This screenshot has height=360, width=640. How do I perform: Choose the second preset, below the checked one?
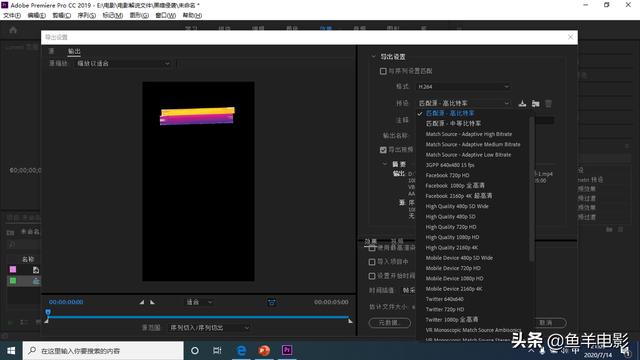pos(453,123)
